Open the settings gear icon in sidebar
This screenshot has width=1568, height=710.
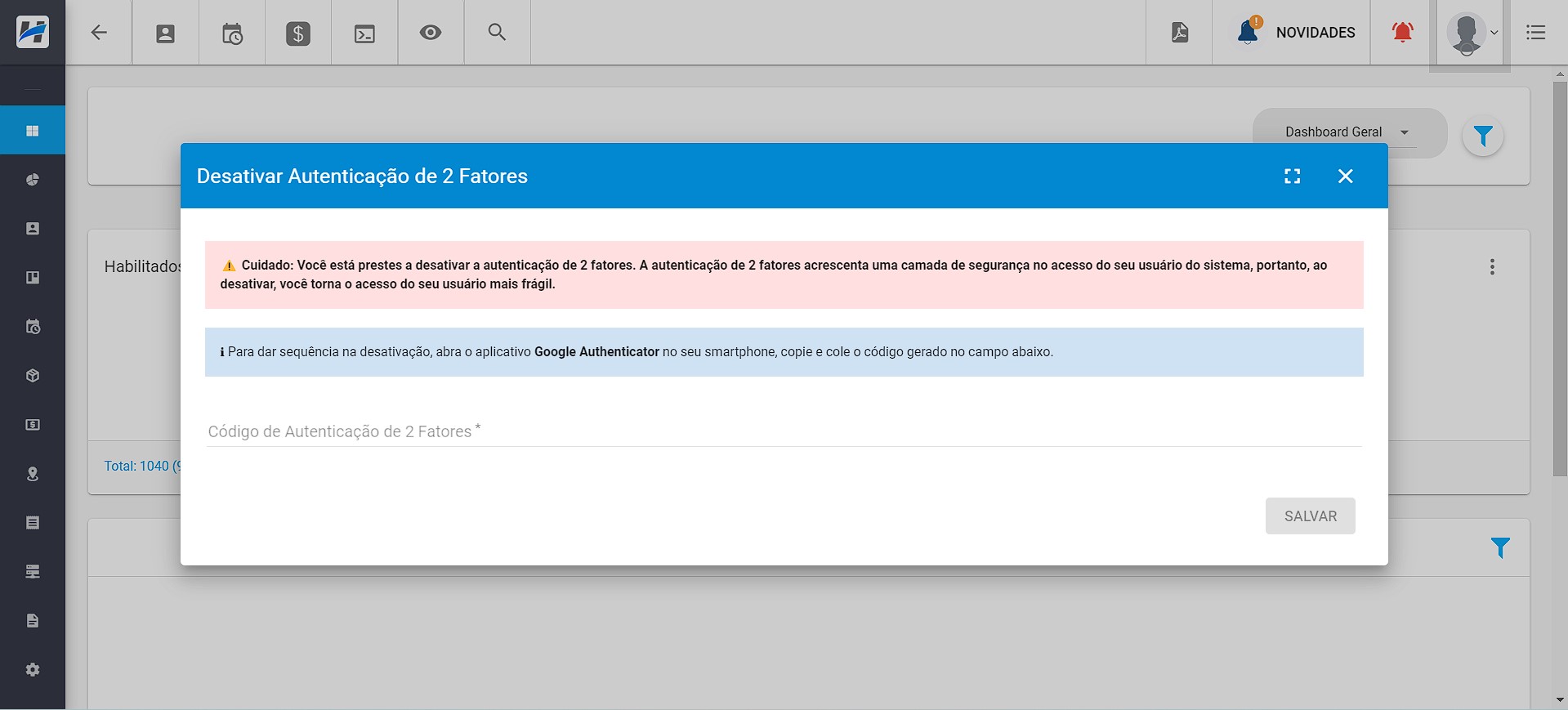tap(33, 670)
